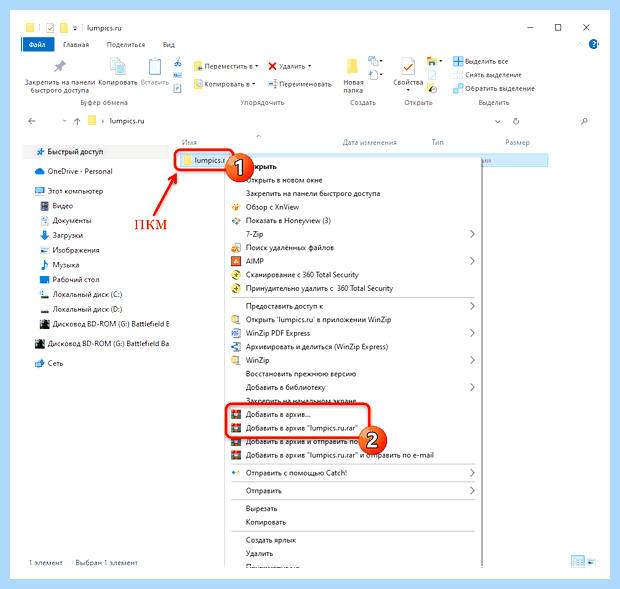
Task: Click the Back navigation arrow
Action: 32,121
